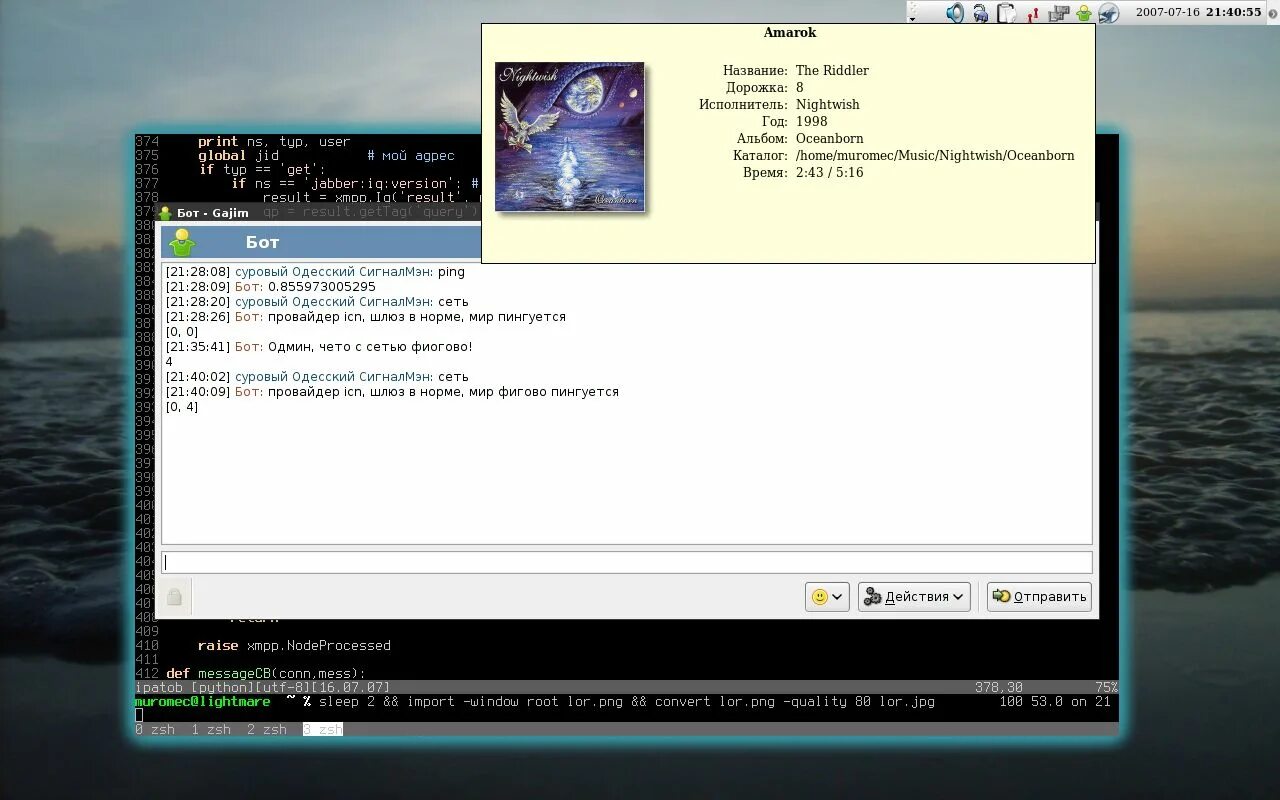
Task: Click the Gajim window title icon
Action: 165,213
